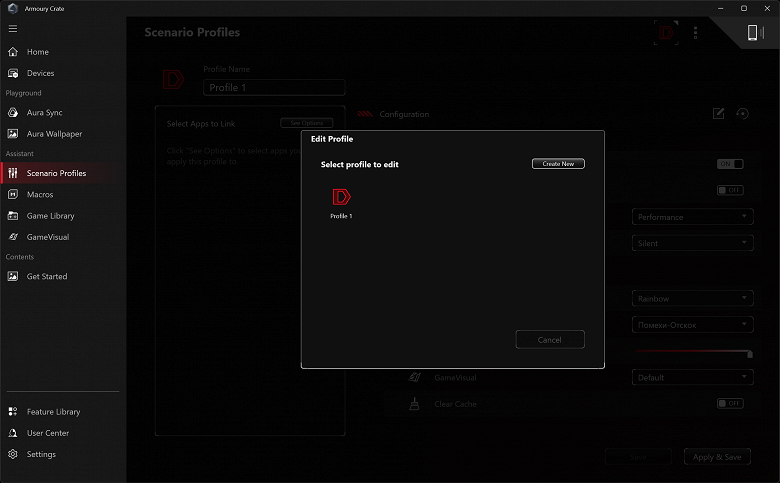Open the Devices page
This screenshot has width=780, height=483.
coord(40,73)
